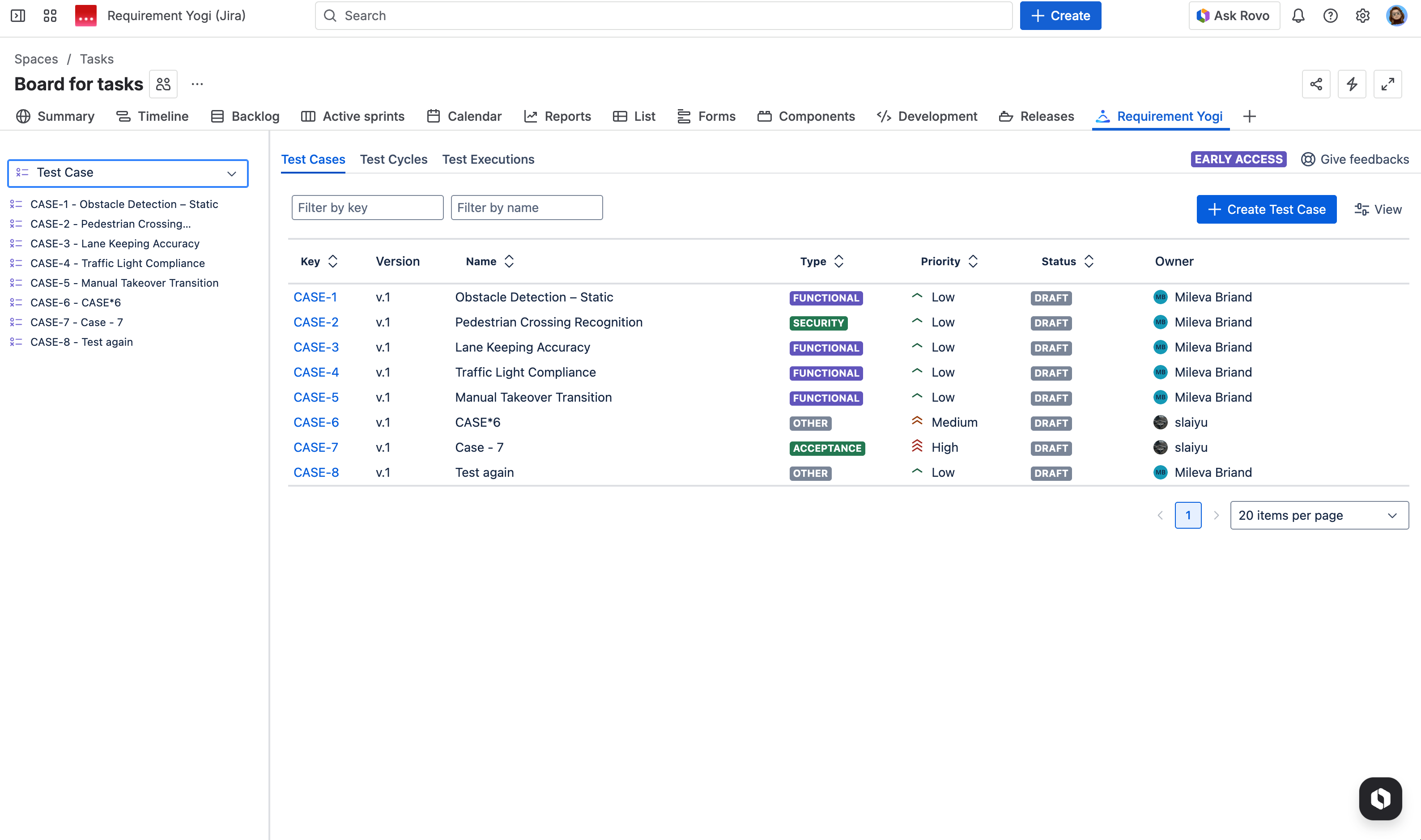
Task: Open the 20 items per page dropdown
Action: click(1319, 515)
